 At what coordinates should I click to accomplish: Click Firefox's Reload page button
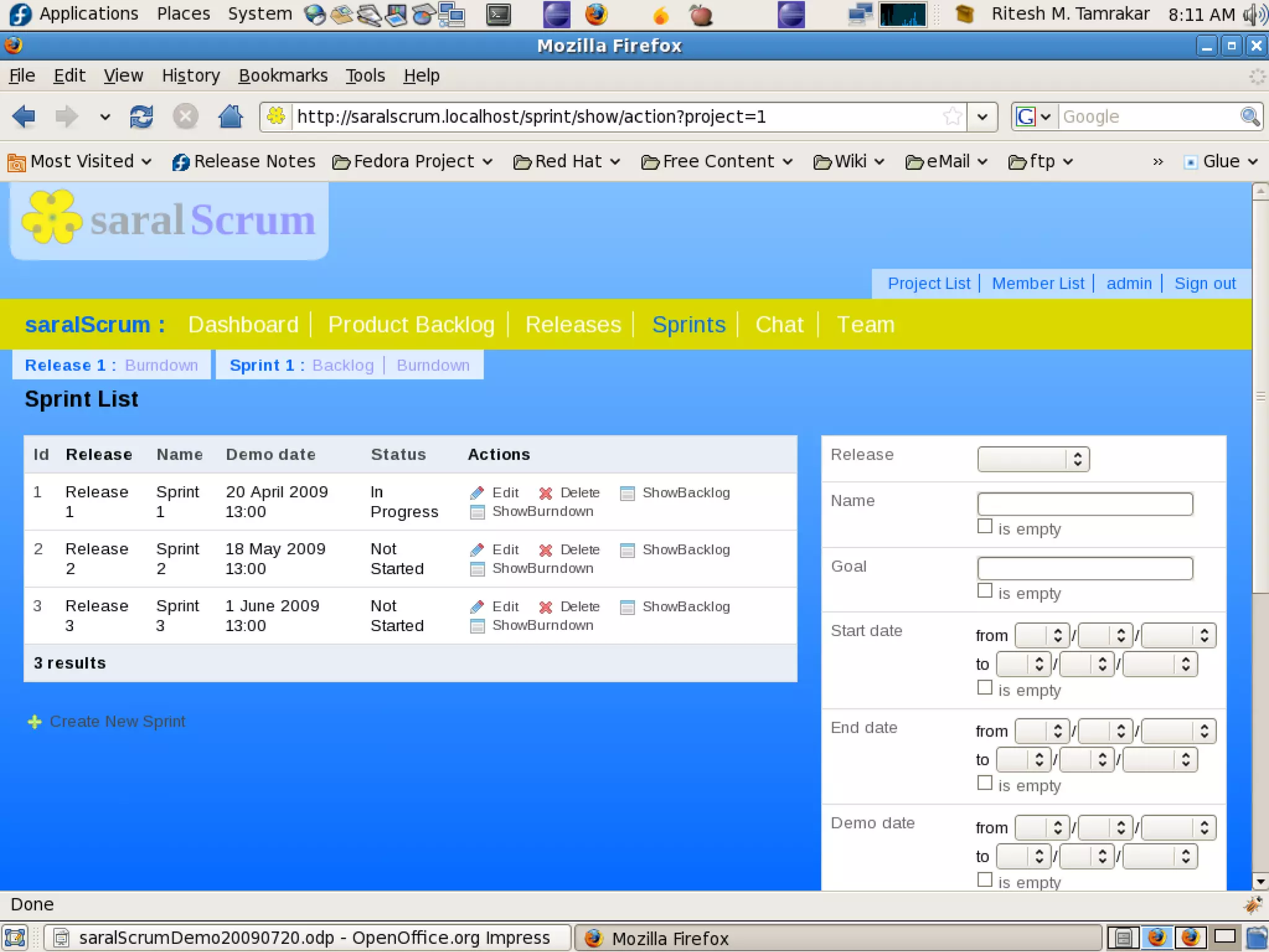tap(141, 116)
